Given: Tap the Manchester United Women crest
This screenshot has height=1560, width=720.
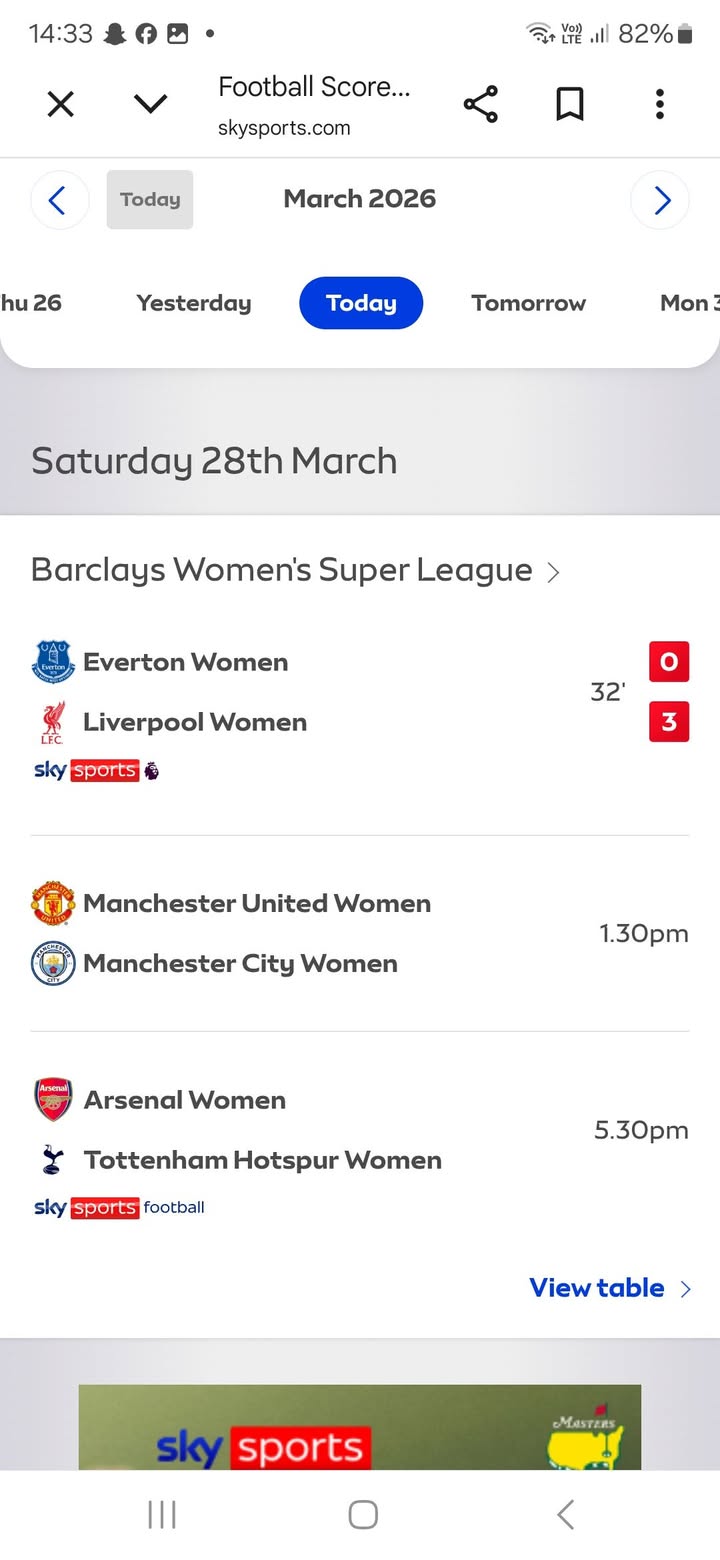Looking at the screenshot, I should (53, 904).
